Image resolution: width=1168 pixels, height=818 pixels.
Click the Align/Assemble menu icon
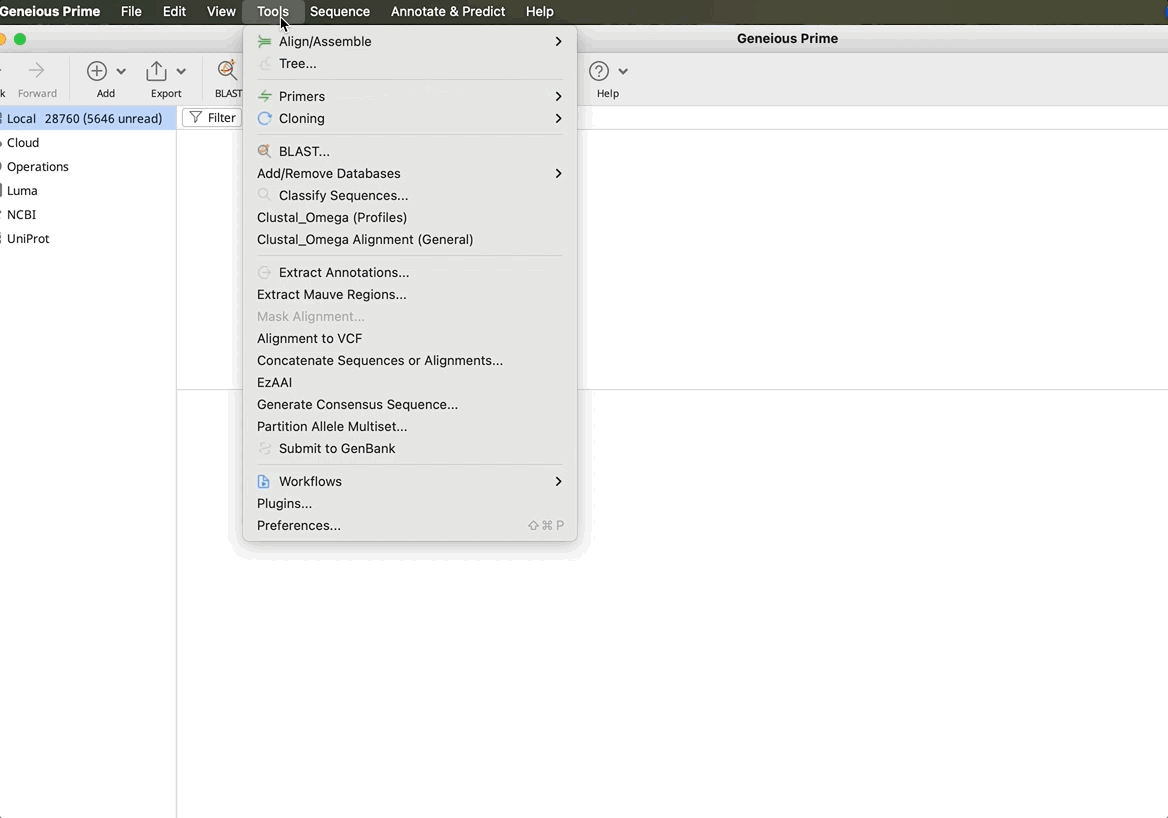tap(264, 42)
